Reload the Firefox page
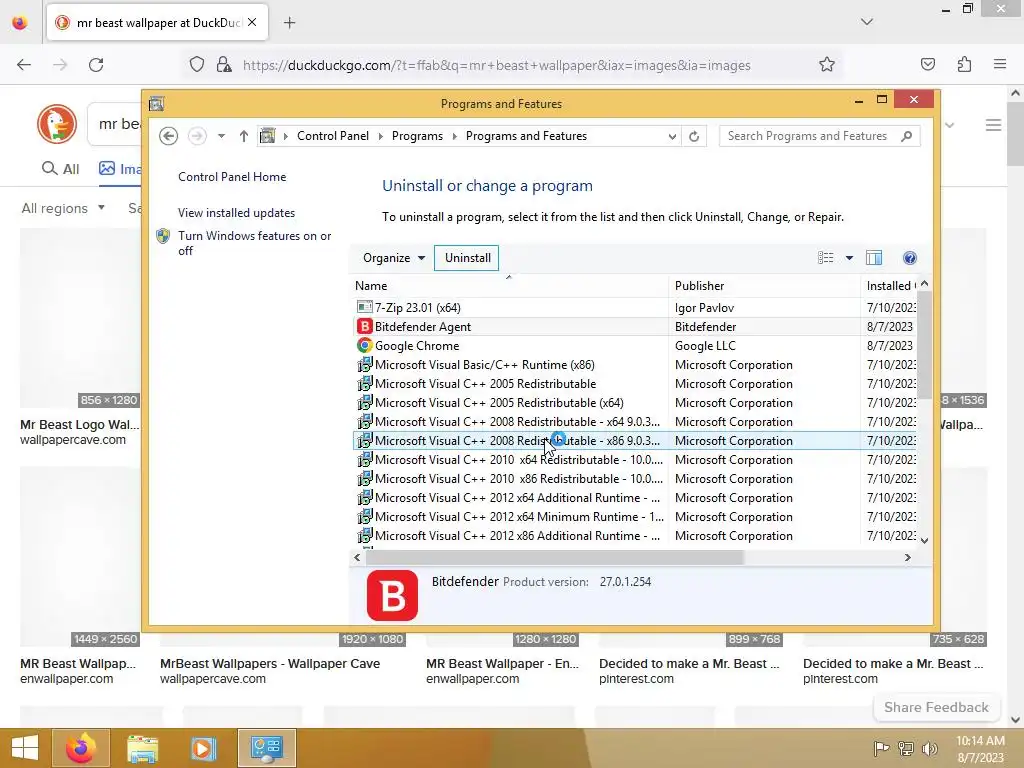The width and height of the screenshot is (1024, 768). [x=96, y=65]
